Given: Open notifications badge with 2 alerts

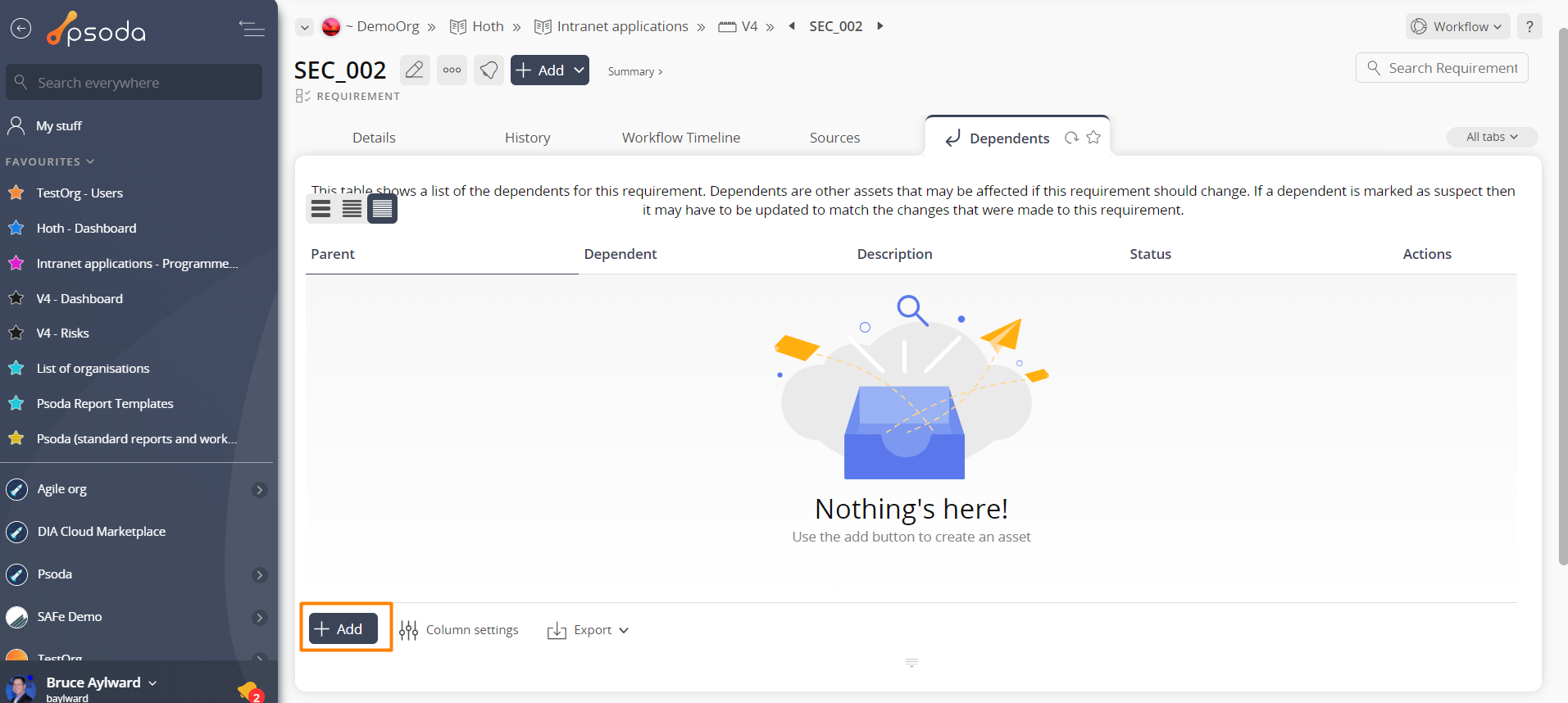Looking at the screenshot, I should pyautogui.click(x=250, y=692).
